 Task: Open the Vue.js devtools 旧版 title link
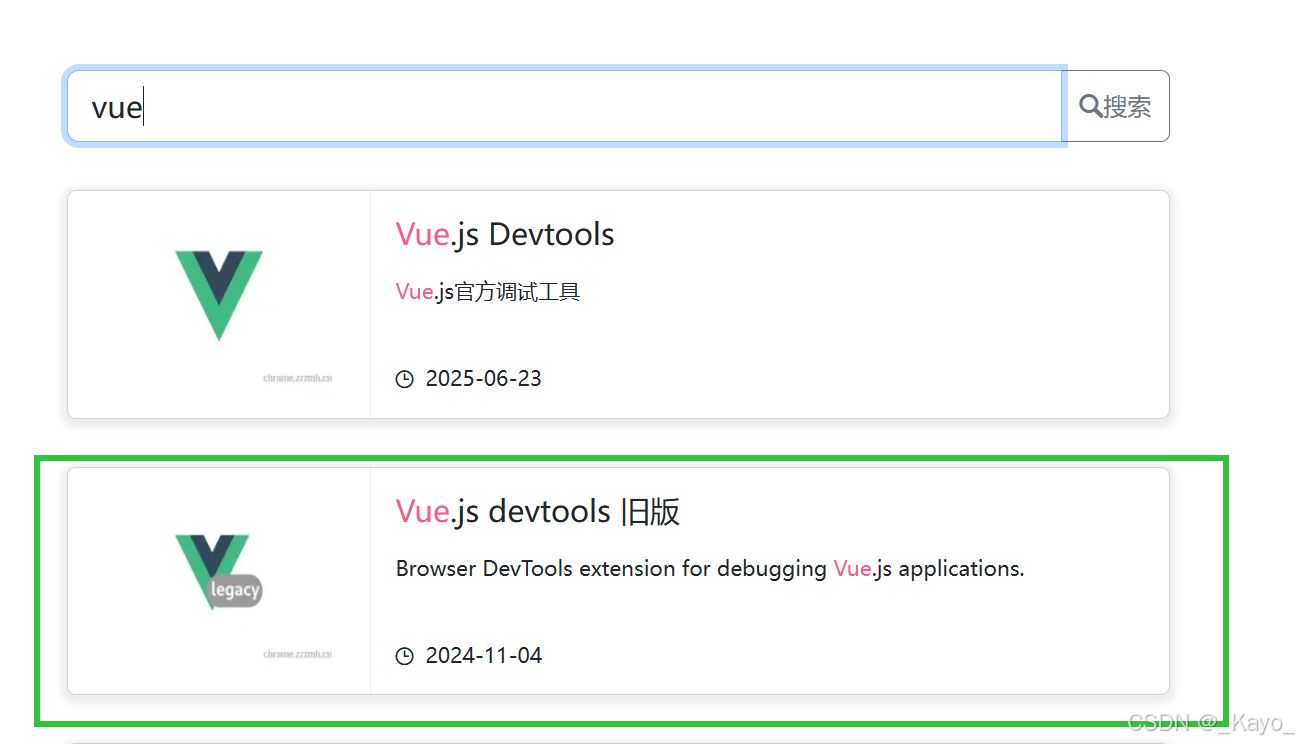538,511
